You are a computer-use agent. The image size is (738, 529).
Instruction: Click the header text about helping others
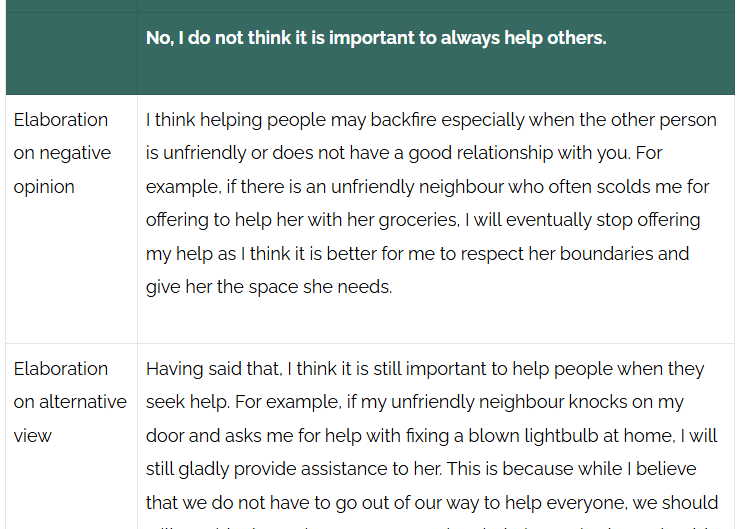(x=376, y=38)
